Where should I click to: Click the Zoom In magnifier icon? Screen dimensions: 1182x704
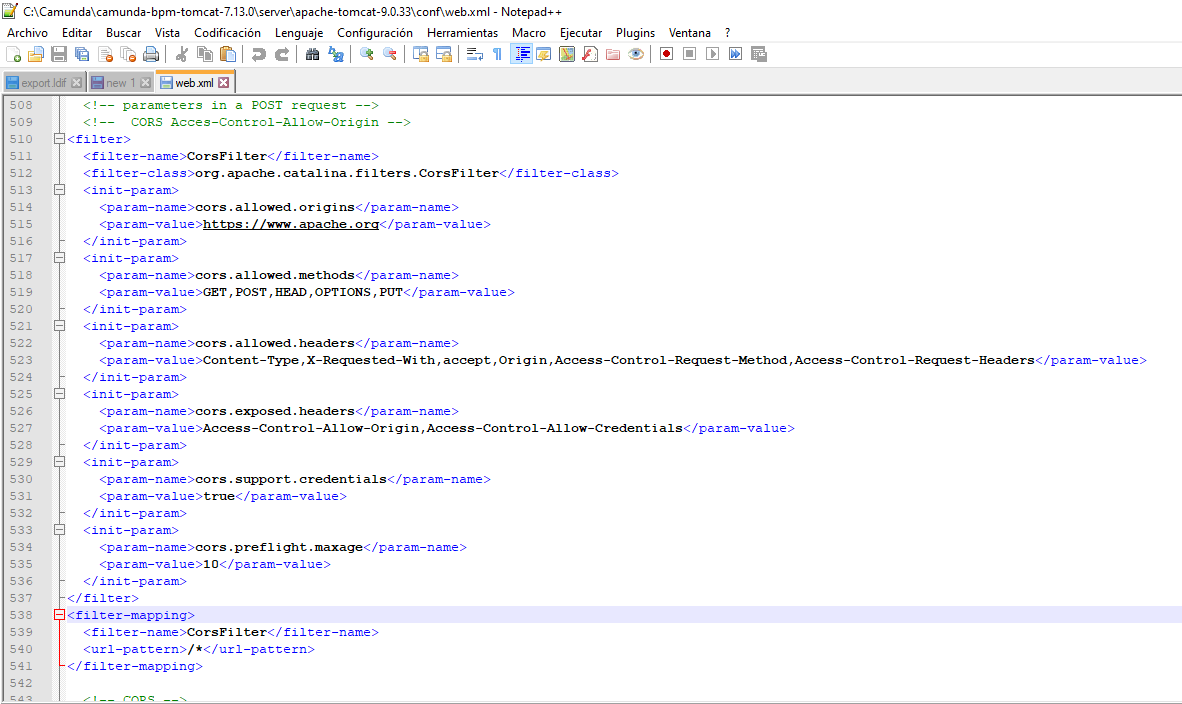[x=366, y=54]
